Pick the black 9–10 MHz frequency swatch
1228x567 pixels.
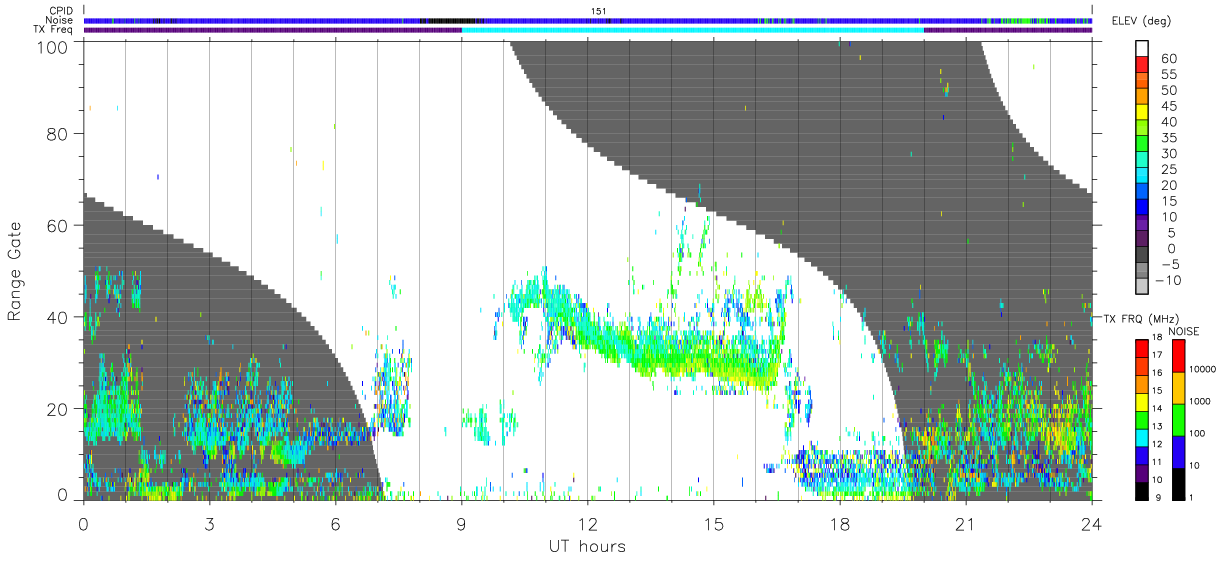[x=1141, y=490]
